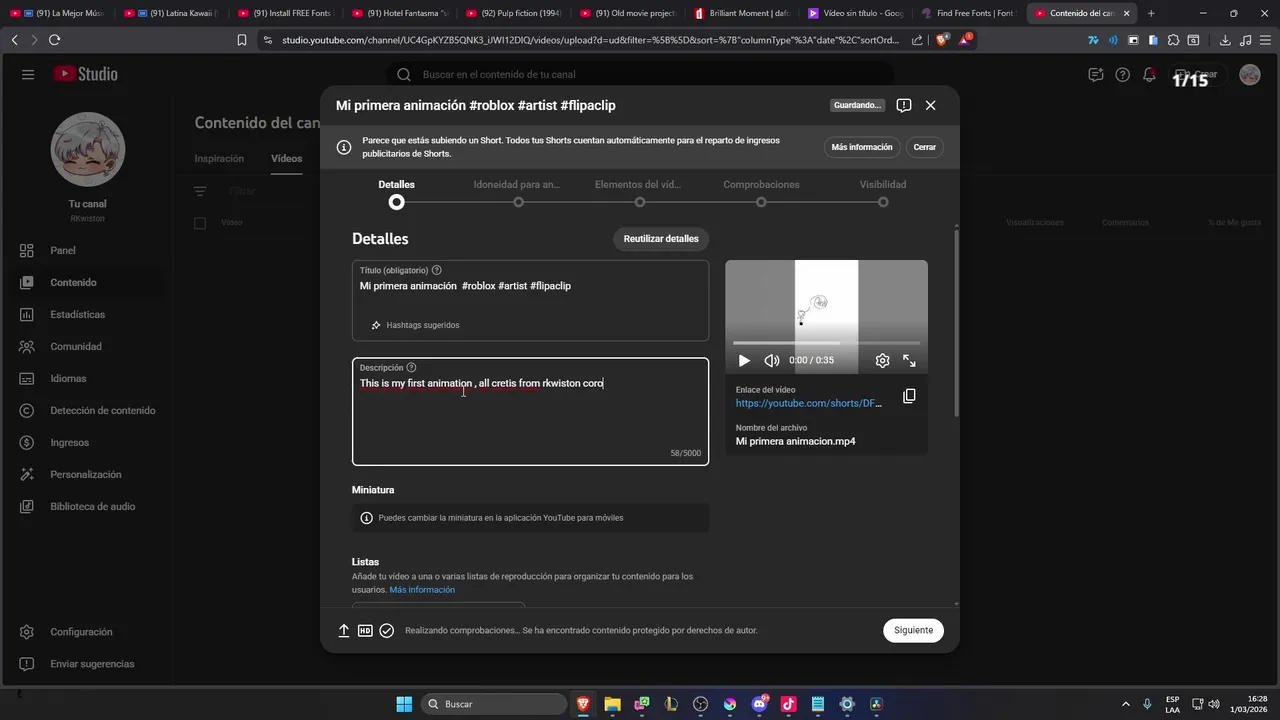
Task: Click the info icon in Miniatura notice
Action: 366,518
